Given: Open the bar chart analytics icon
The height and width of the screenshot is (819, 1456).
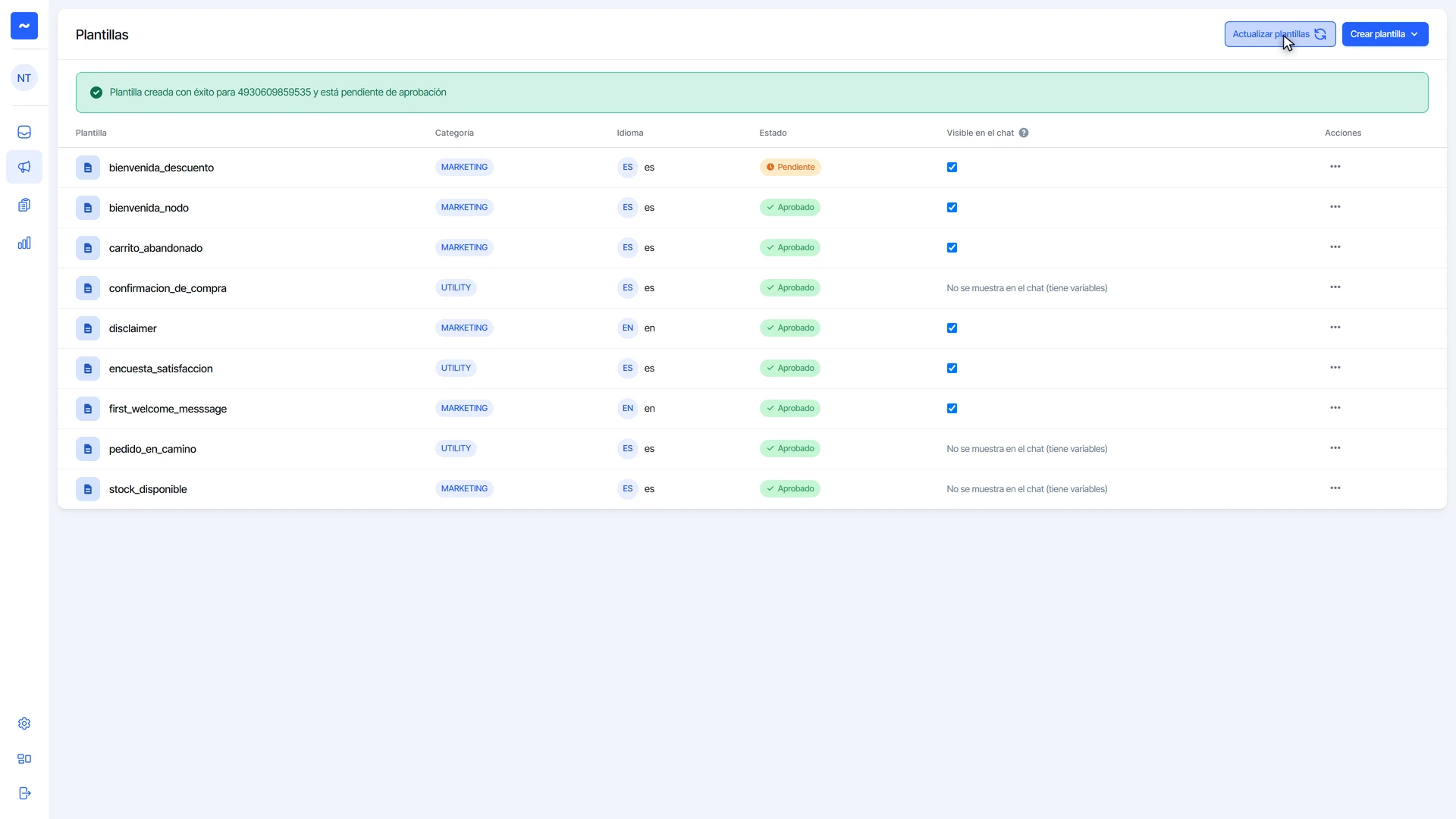Looking at the screenshot, I should coord(24,243).
